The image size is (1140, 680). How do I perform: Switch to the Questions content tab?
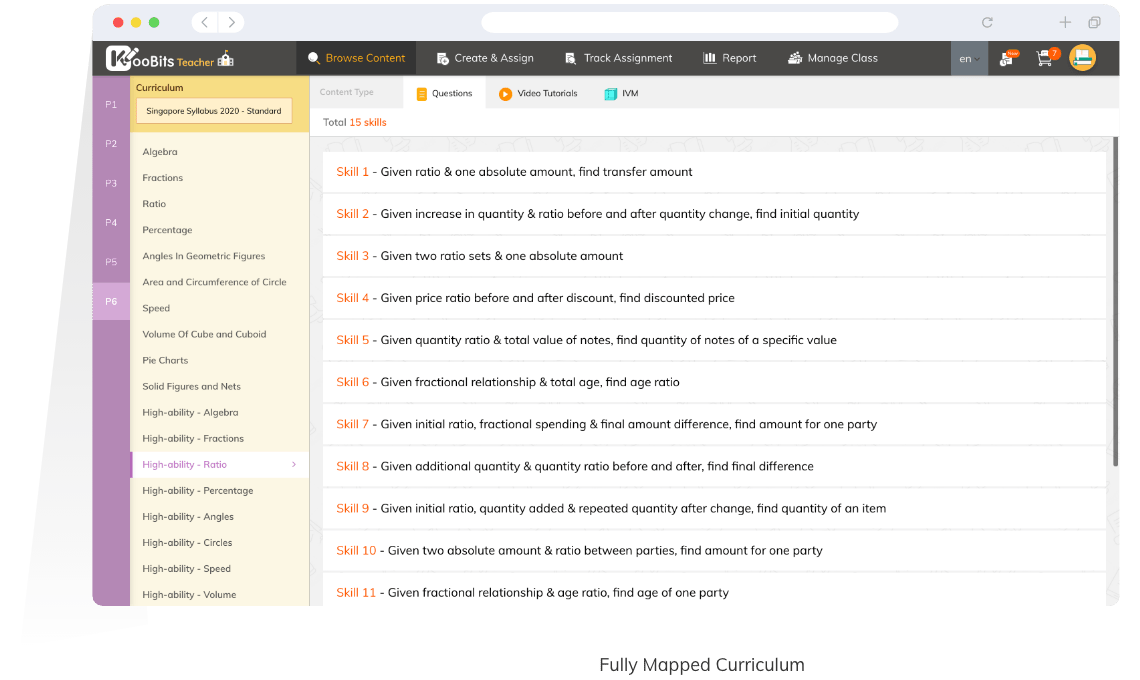click(444, 93)
